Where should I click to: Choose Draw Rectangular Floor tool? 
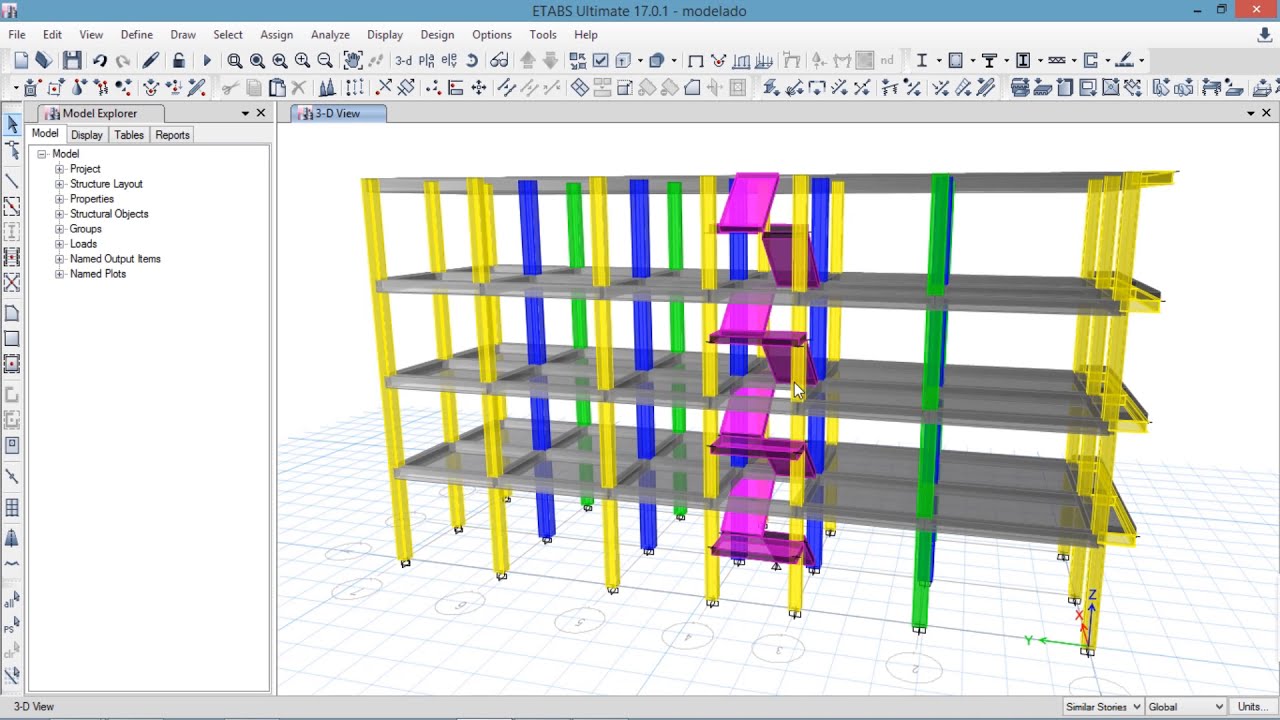pyautogui.click(x=12, y=339)
